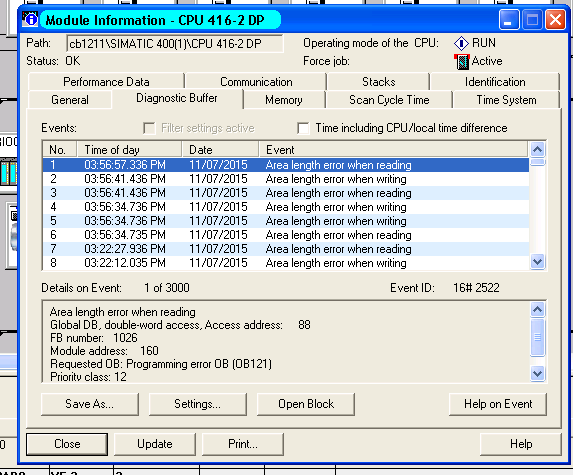Minimize the Module Information window
573x475 pixels.
click(509, 20)
